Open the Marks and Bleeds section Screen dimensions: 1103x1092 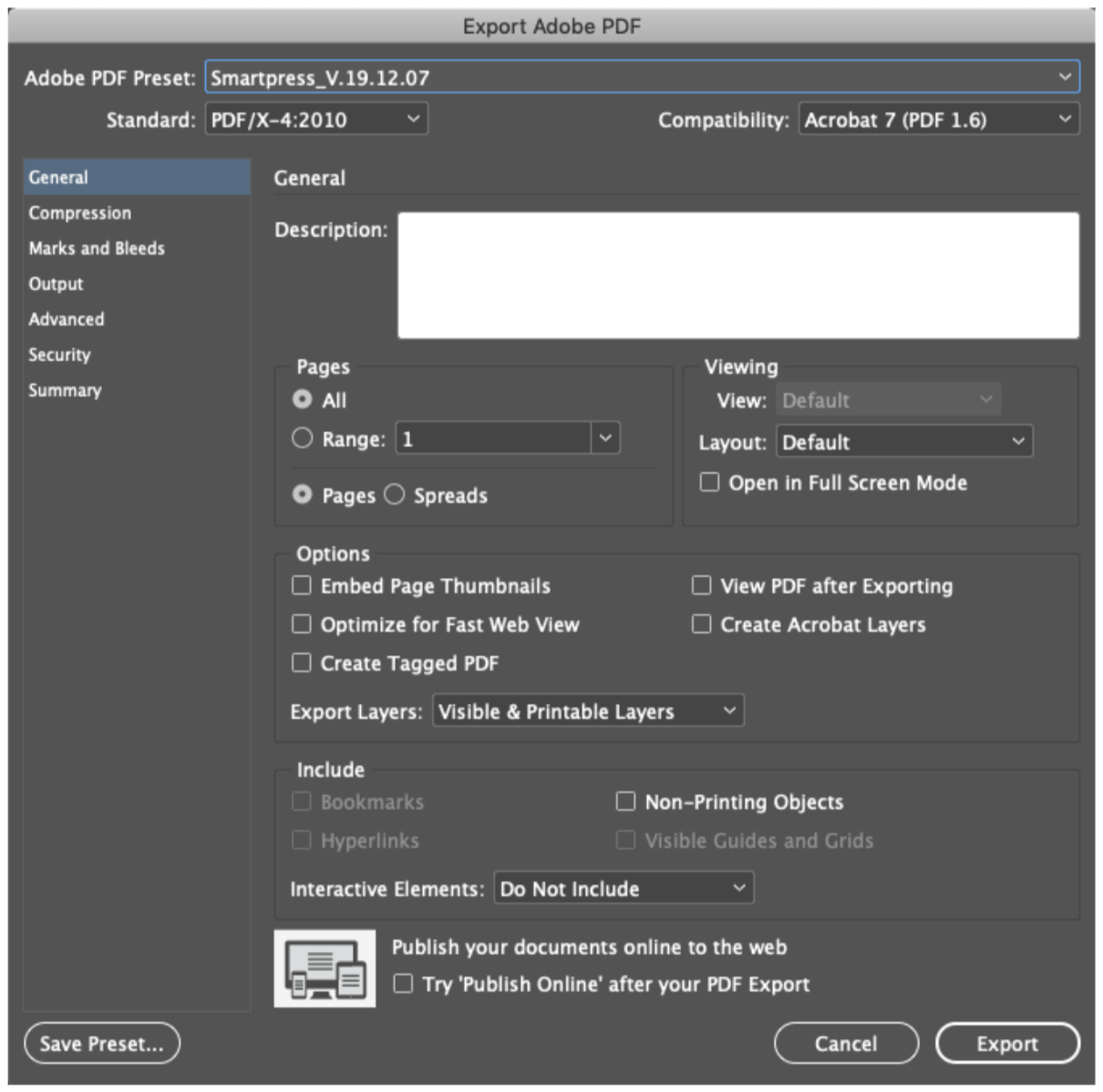click(97, 248)
